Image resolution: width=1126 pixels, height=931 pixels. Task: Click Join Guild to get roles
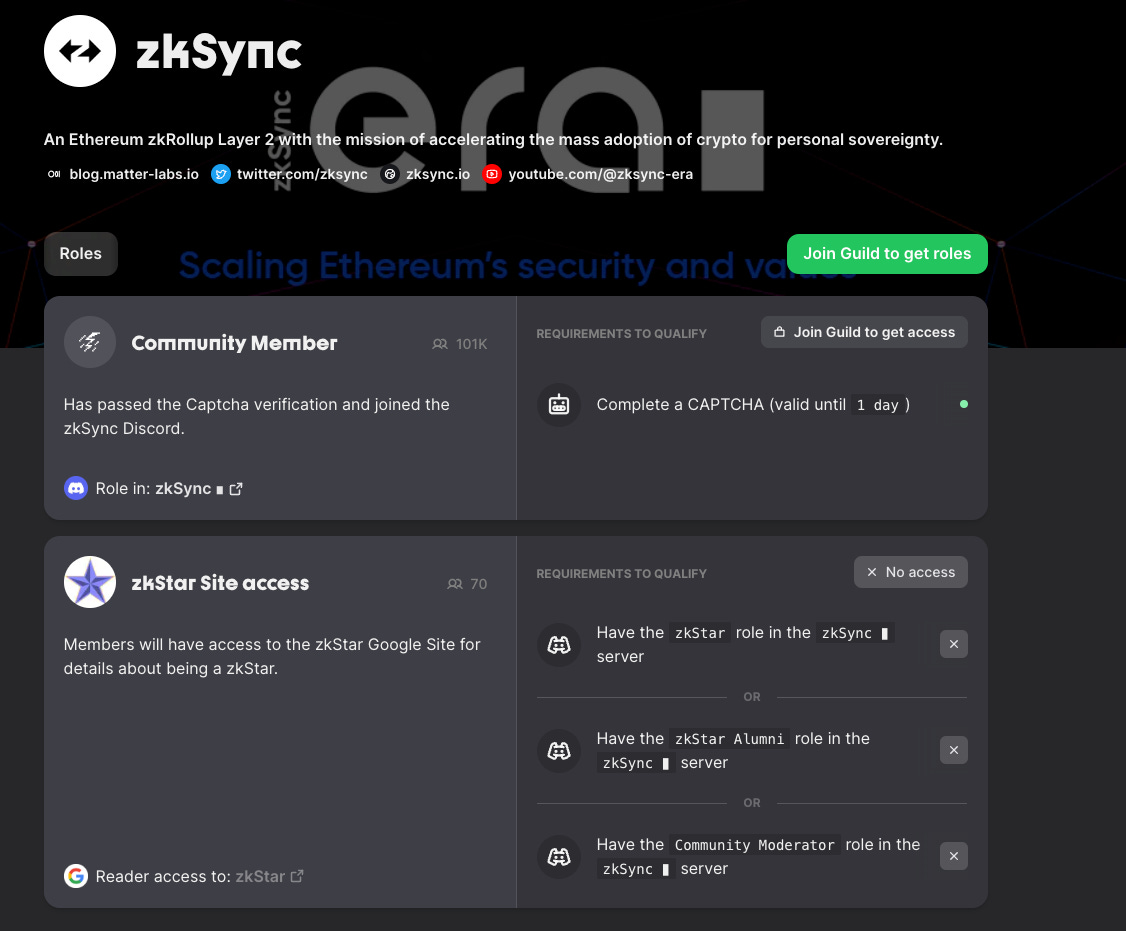[x=887, y=254]
